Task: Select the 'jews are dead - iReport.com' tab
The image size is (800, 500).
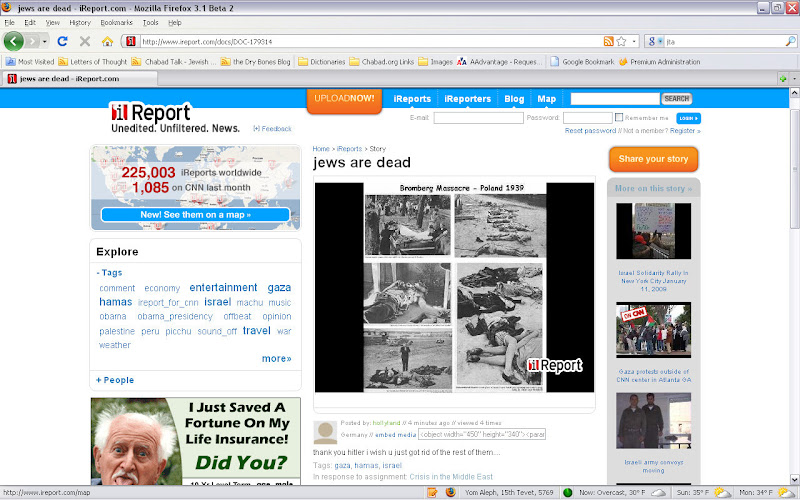Action: point(80,79)
